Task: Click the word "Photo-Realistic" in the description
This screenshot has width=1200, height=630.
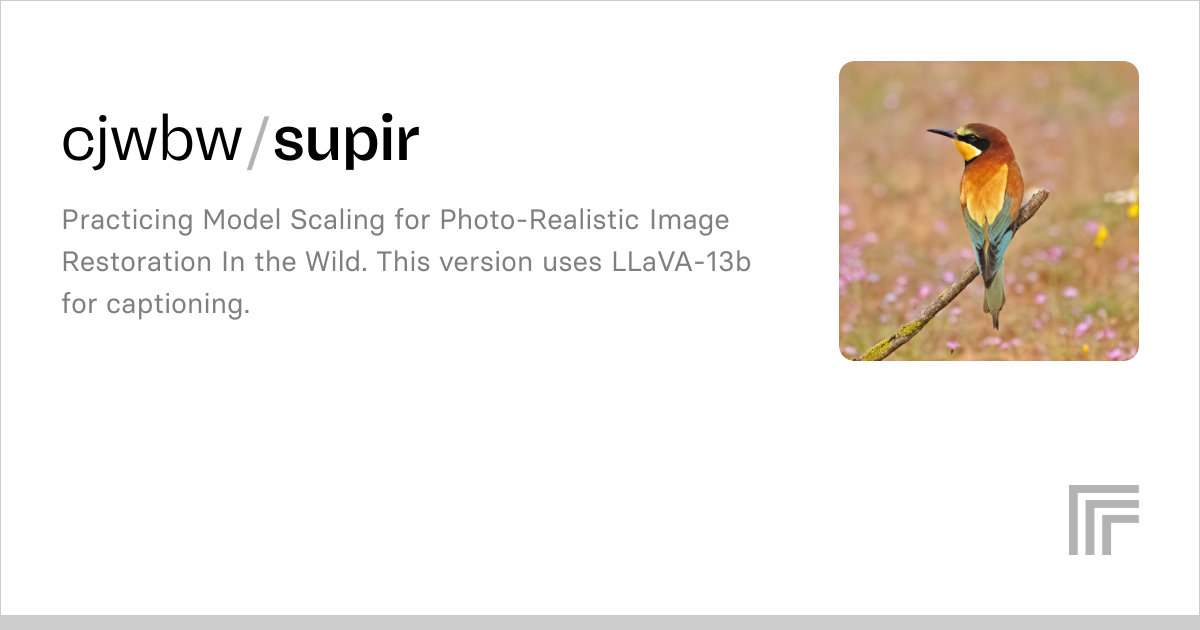Action: pos(526,220)
